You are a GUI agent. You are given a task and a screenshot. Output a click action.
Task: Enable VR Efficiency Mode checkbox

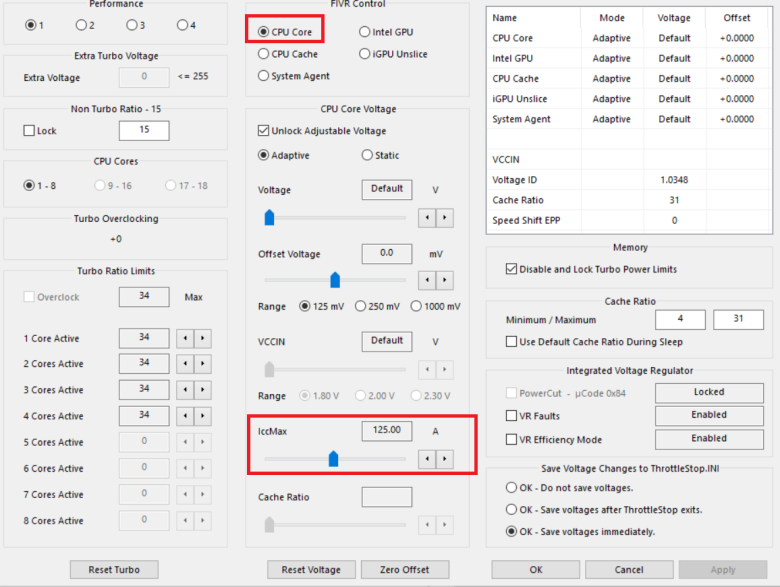[x=512, y=440]
